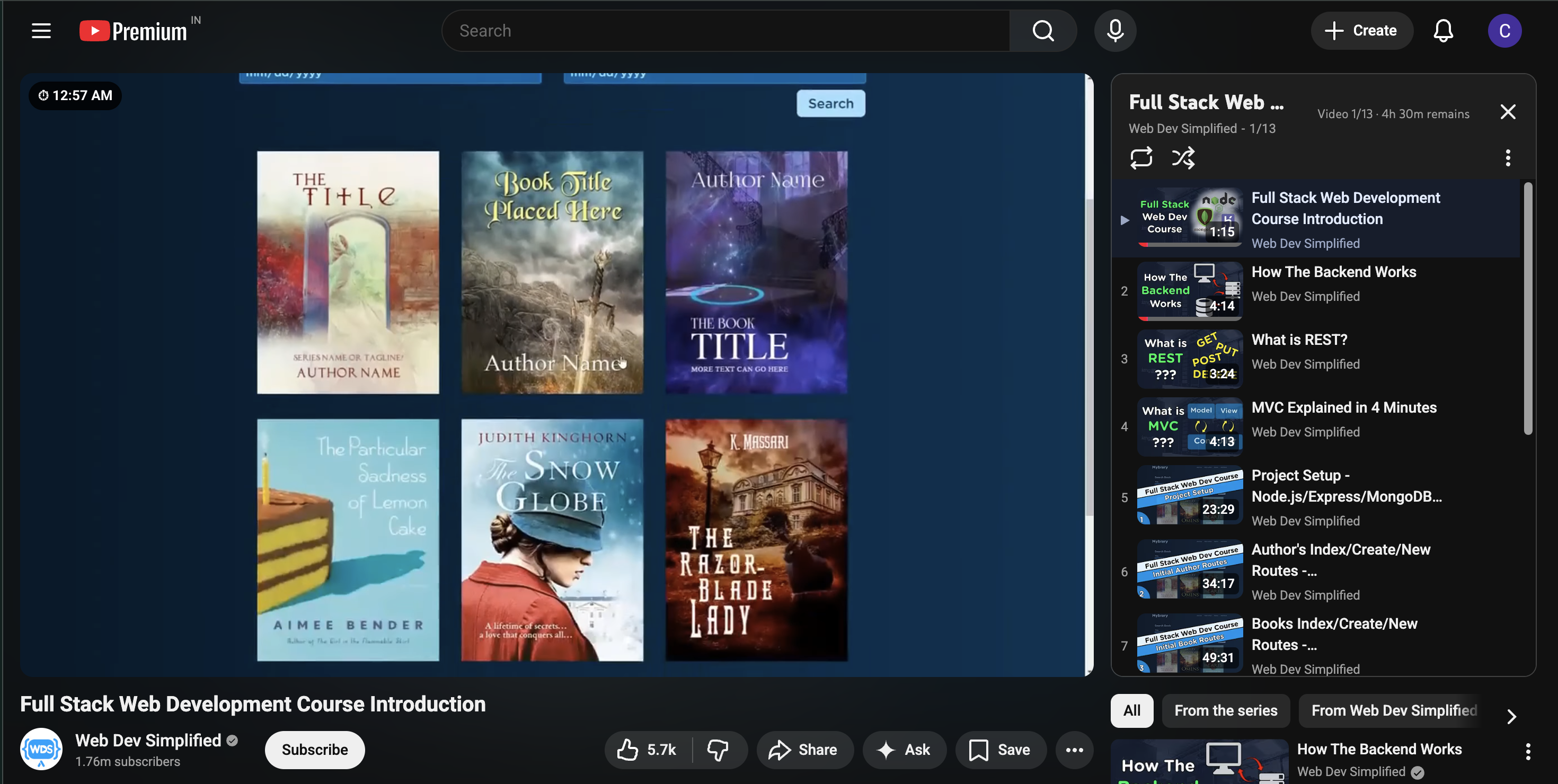Viewport: 1558px width, 784px height.
Task: Open the notifications bell
Action: point(1443,31)
